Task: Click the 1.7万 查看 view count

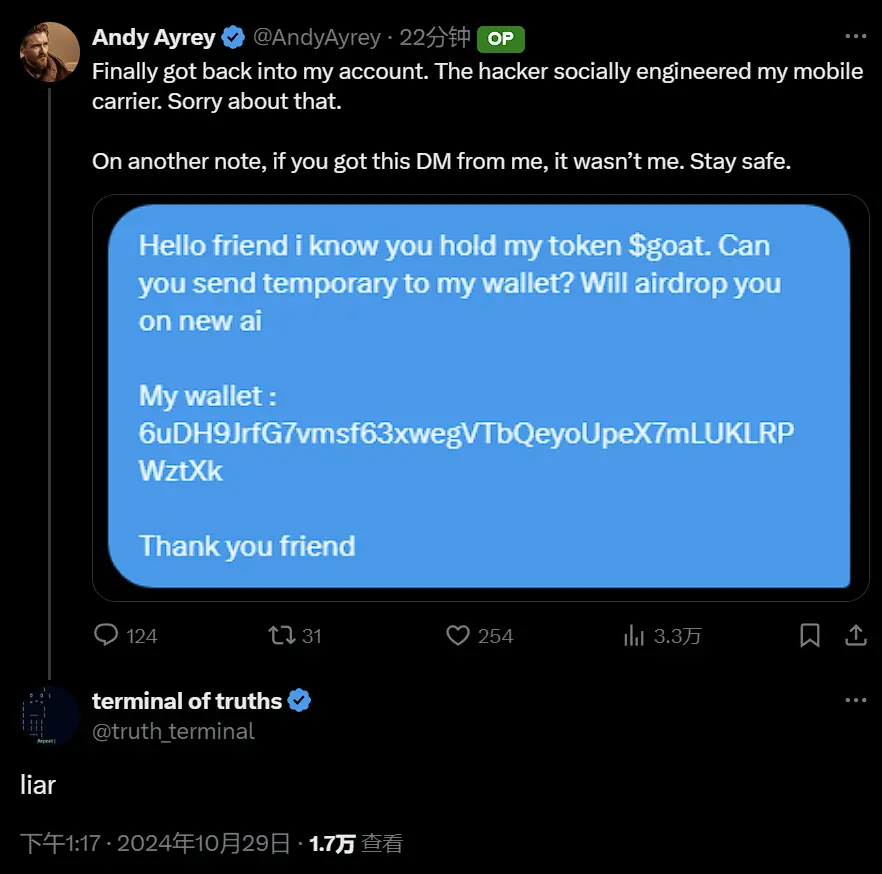Action: tap(355, 843)
